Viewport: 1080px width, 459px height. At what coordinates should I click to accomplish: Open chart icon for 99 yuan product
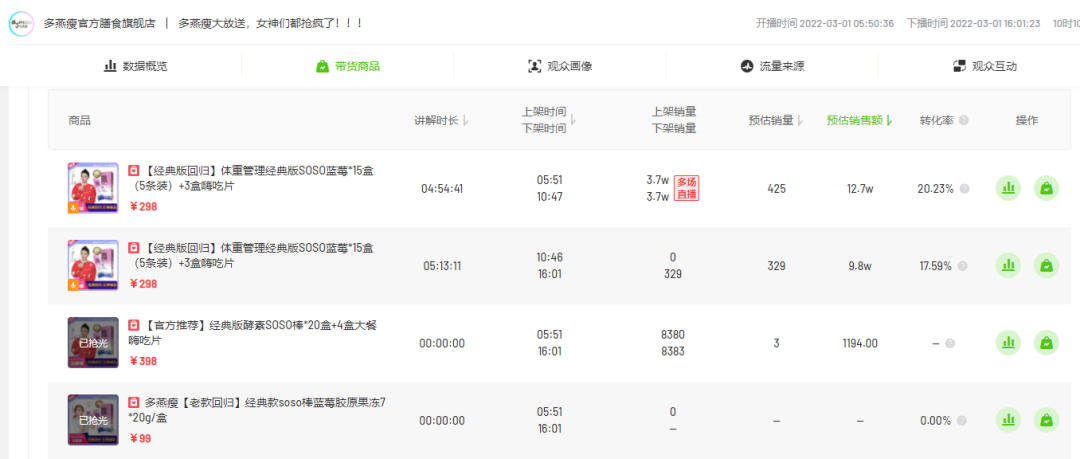pos(1009,420)
